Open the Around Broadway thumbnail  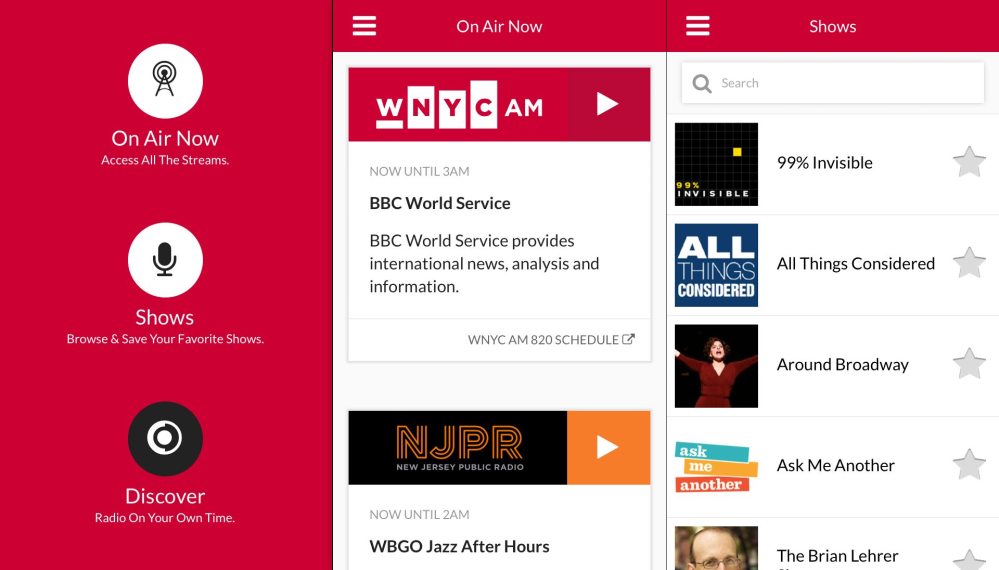pos(716,366)
